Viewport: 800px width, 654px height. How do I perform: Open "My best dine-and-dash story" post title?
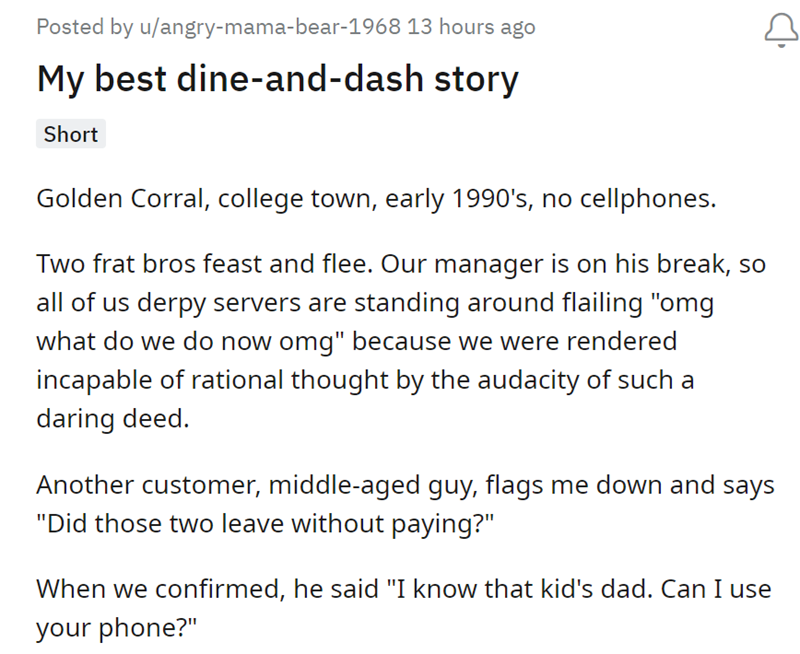277,79
